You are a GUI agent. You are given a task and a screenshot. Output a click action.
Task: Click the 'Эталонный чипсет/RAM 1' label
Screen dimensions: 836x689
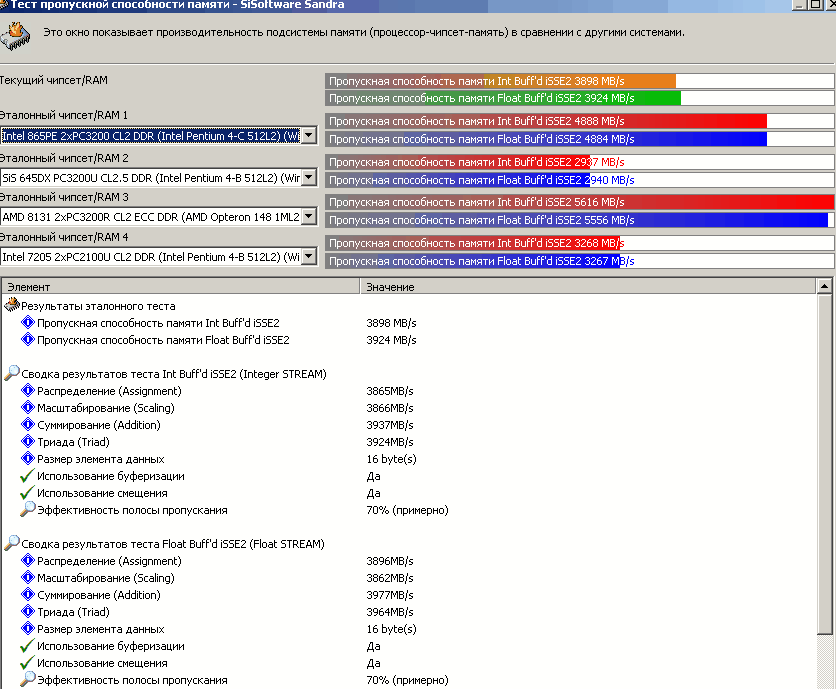tap(64, 115)
